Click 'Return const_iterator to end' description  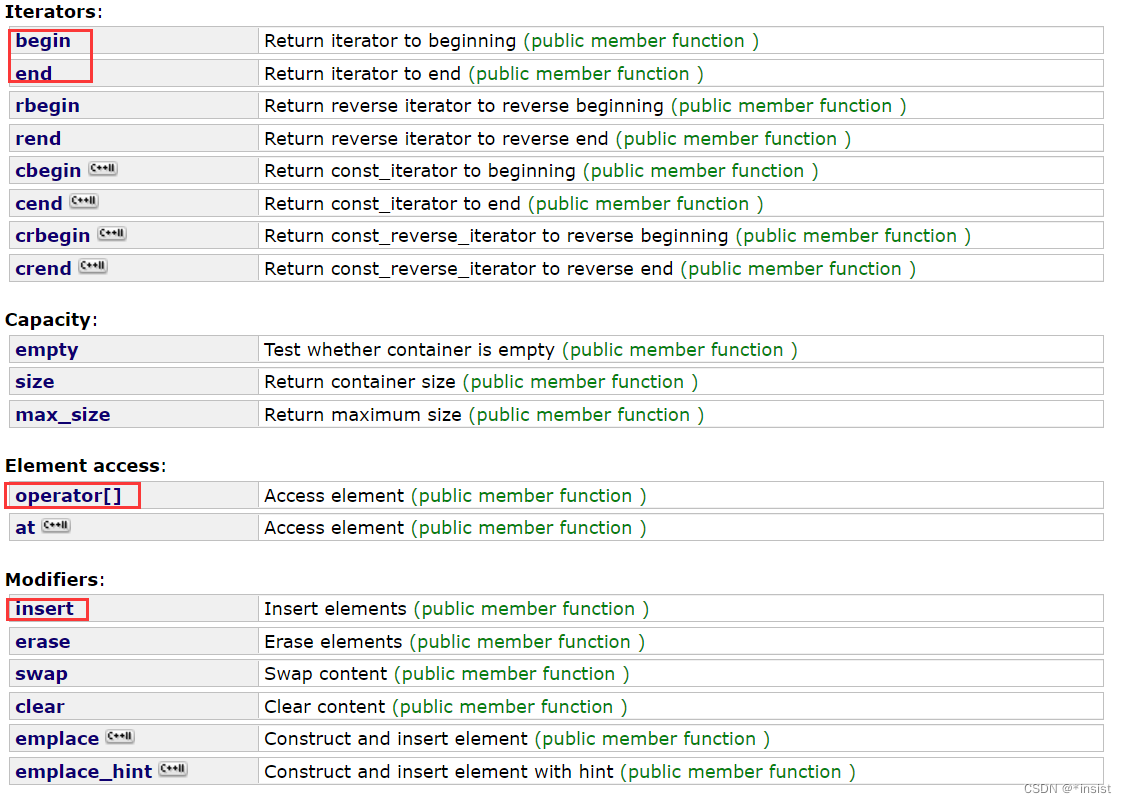click(392, 204)
